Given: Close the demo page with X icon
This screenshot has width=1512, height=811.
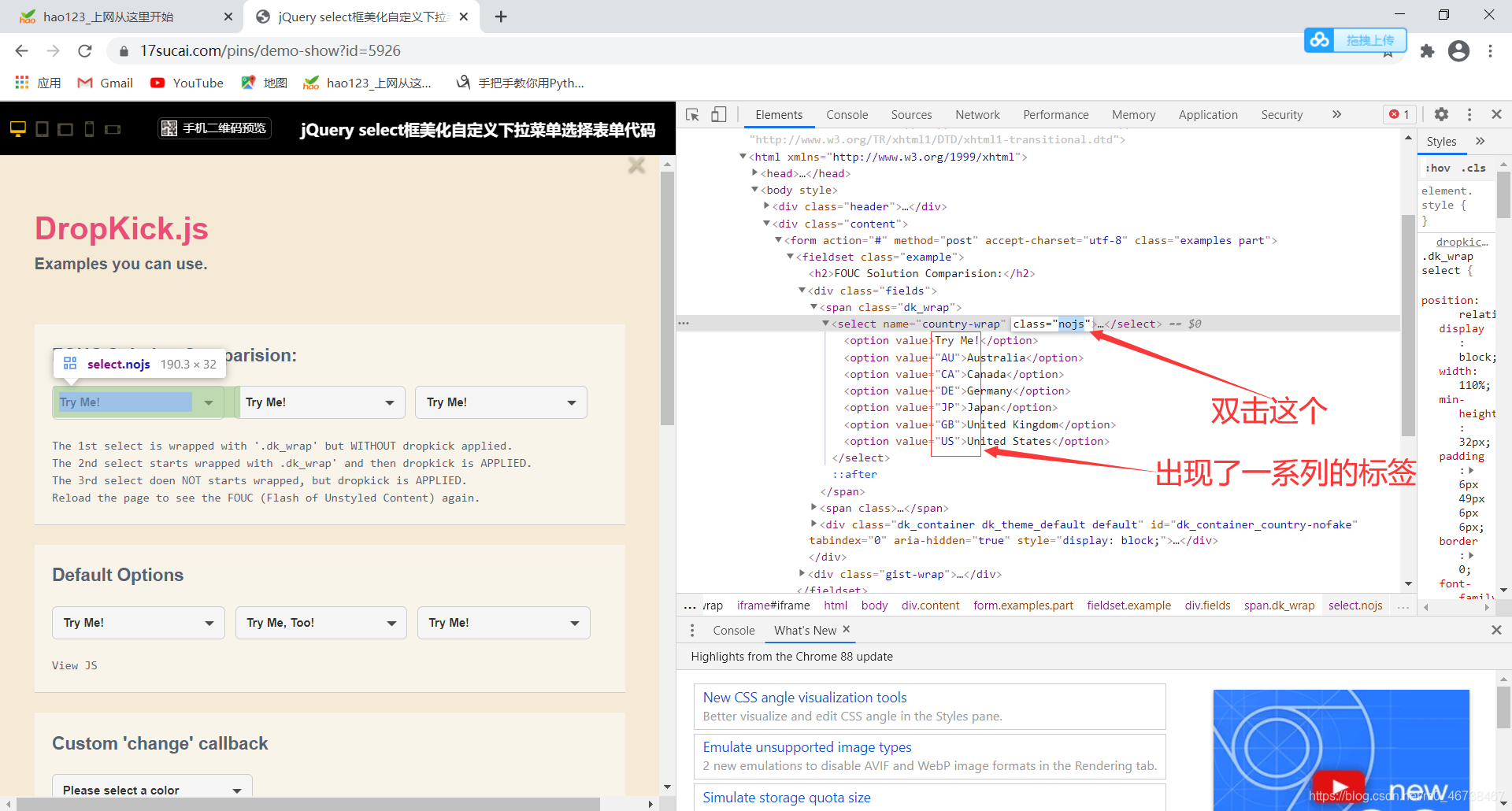Looking at the screenshot, I should point(636,165).
